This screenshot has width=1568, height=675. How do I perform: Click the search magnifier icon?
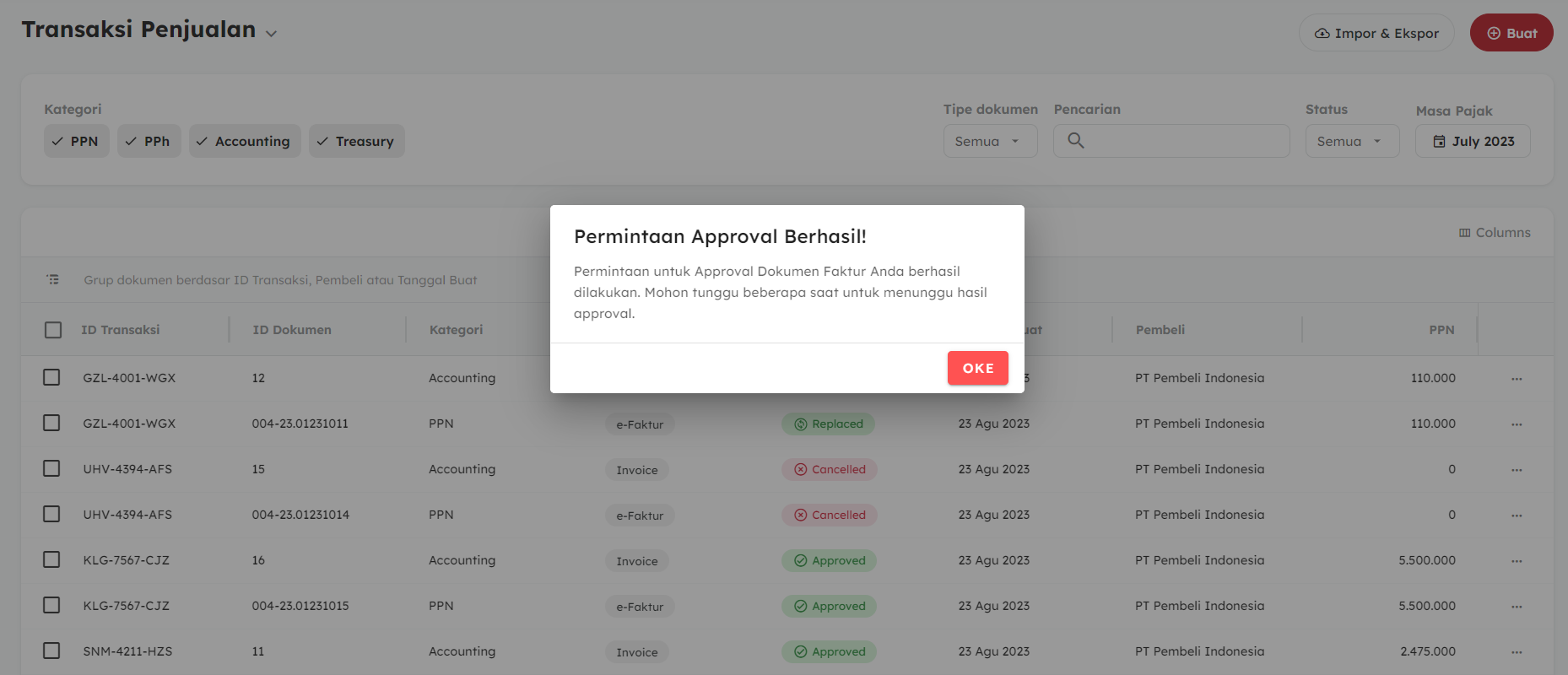click(1075, 141)
